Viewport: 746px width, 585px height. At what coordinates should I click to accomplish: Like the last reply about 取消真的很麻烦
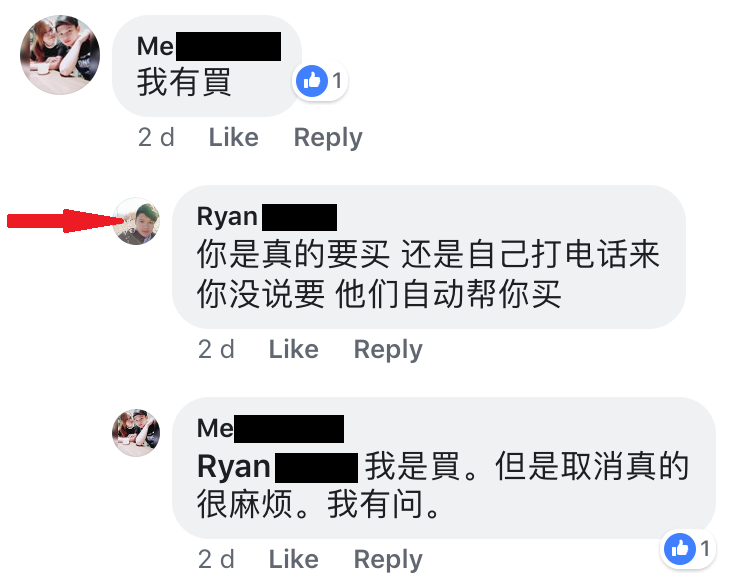[294, 559]
